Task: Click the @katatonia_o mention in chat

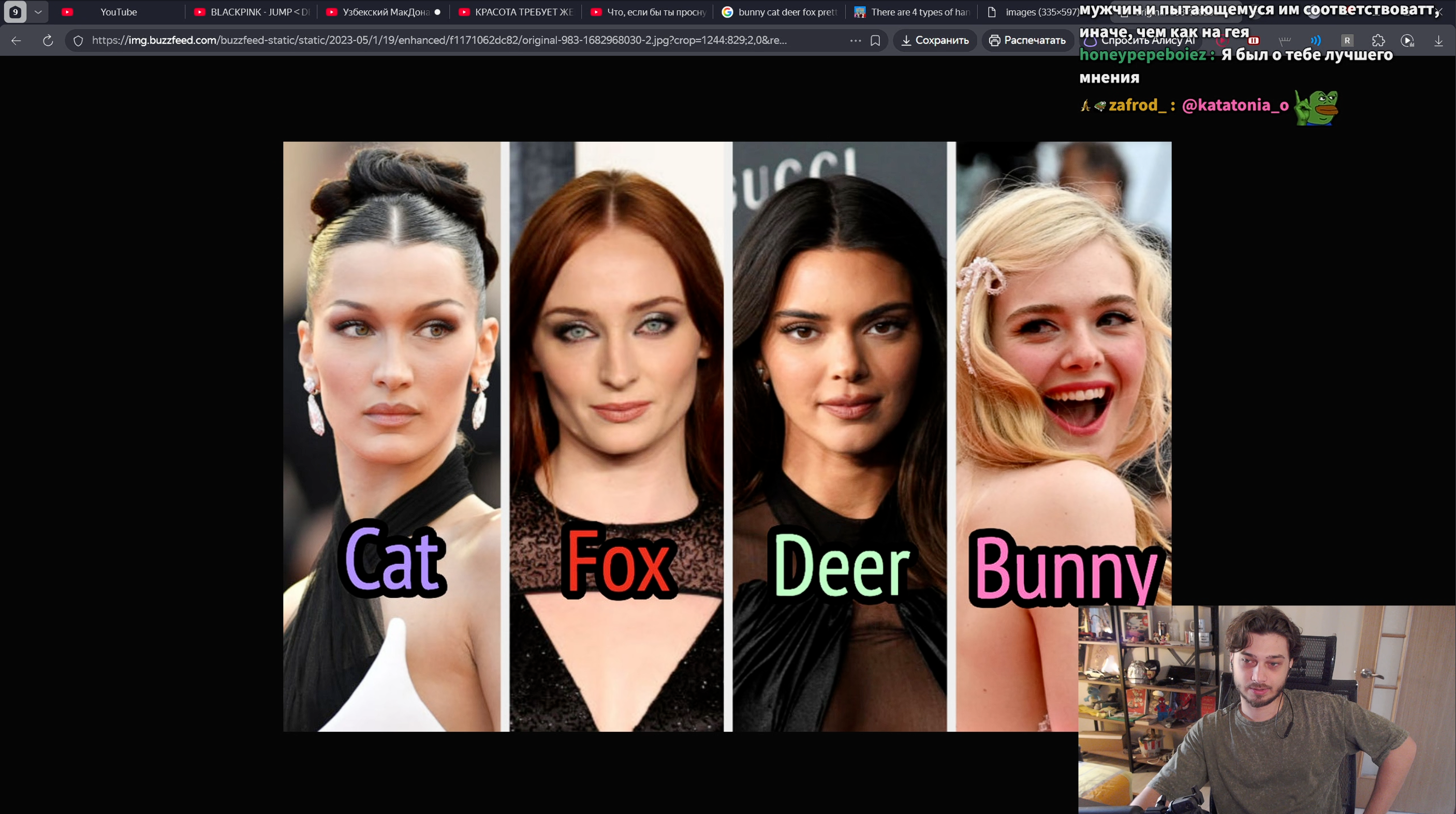Action: pyautogui.click(x=1235, y=105)
